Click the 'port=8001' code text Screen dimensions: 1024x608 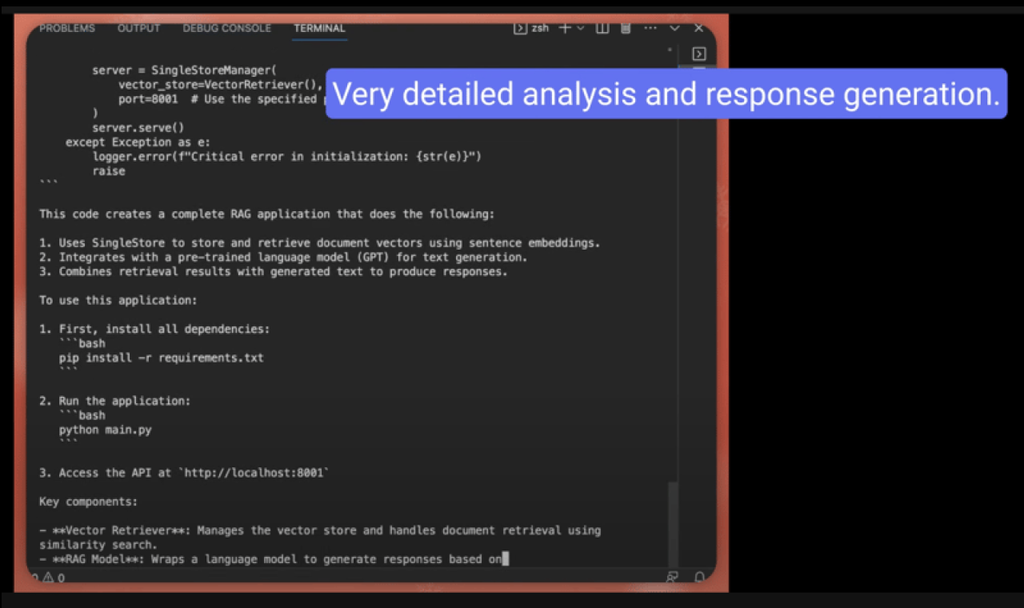pyautogui.click(x=148, y=99)
